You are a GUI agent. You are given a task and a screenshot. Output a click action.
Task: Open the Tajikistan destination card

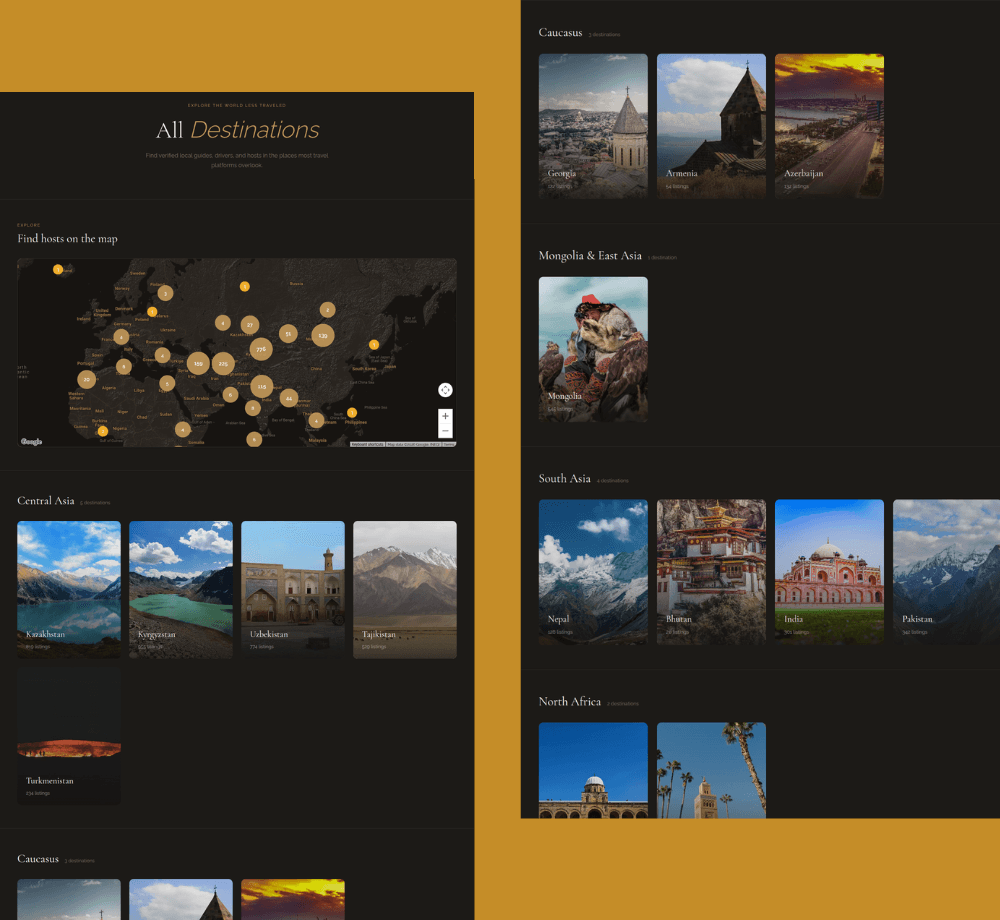tap(405, 589)
